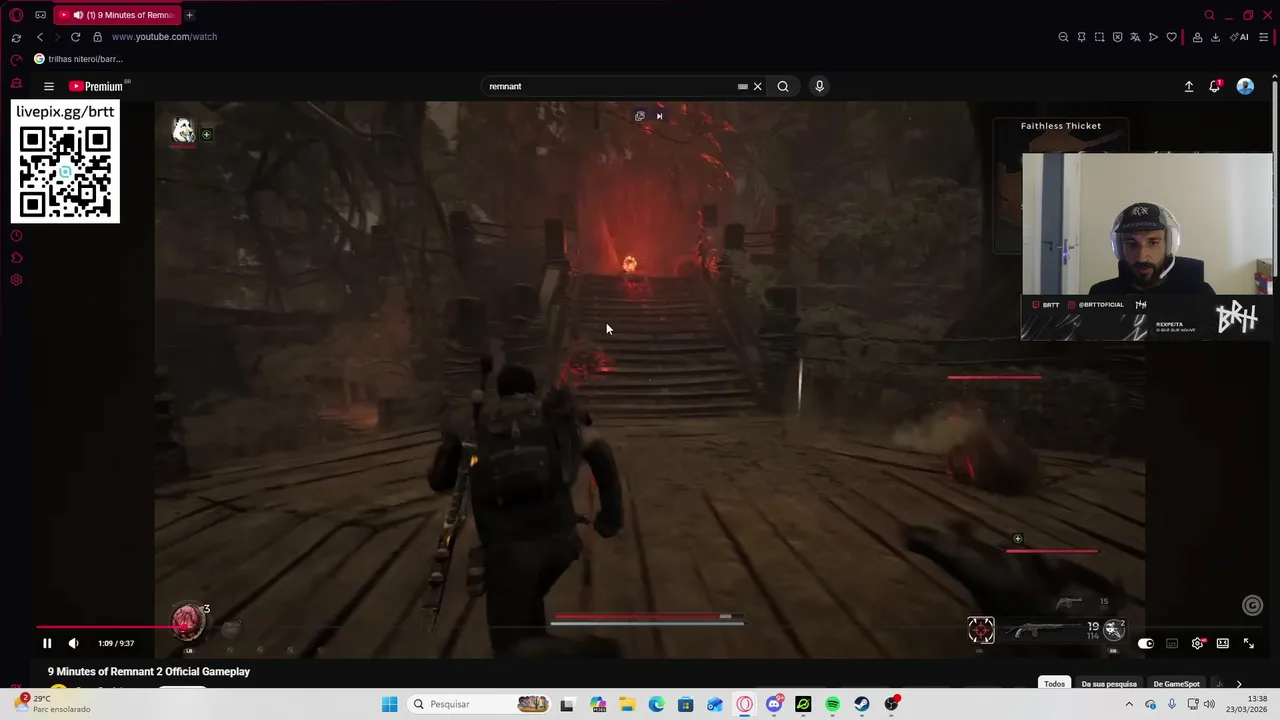Toggle the autoplay switch in player

(x=1146, y=643)
